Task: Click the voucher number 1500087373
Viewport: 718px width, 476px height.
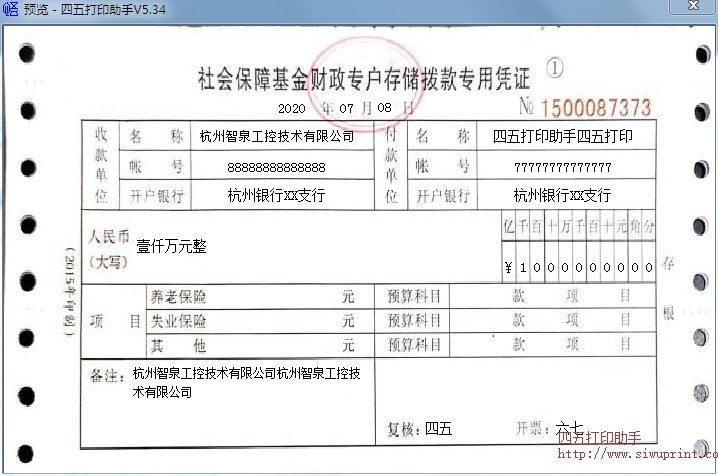Action: [x=596, y=107]
